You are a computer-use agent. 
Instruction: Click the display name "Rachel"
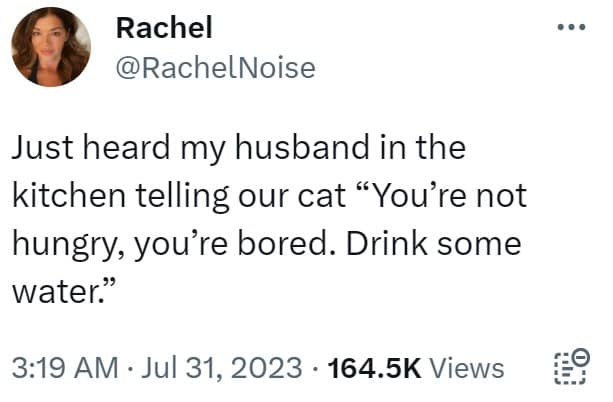[x=164, y=28]
